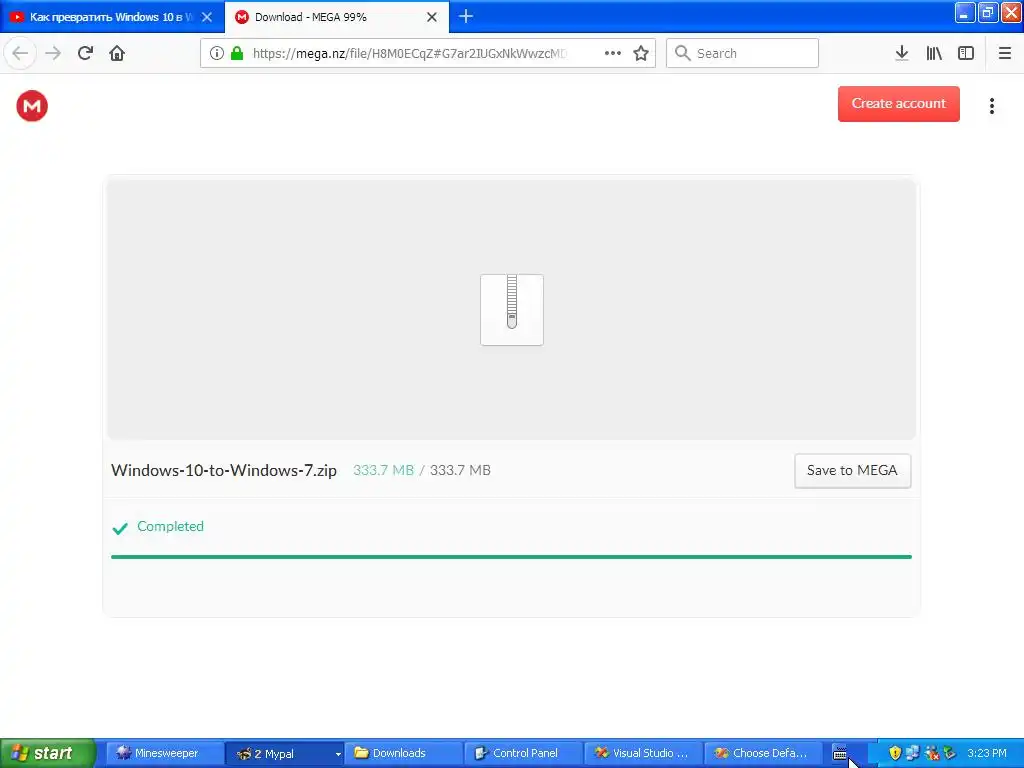Open a new browser tab

[466, 16]
